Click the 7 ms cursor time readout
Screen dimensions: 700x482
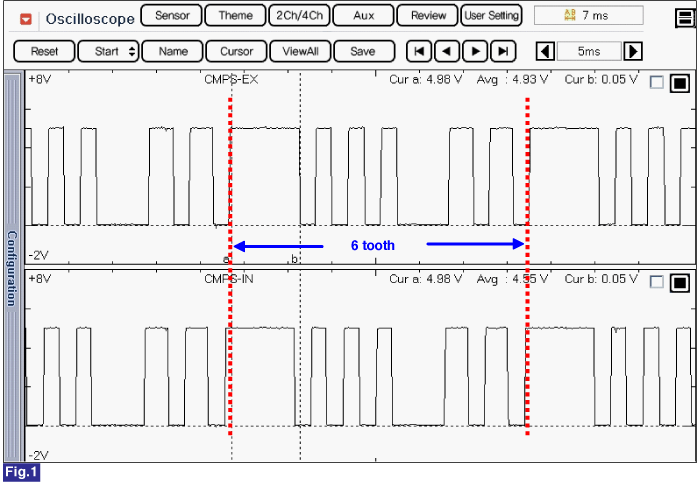(x=588, y=16)
